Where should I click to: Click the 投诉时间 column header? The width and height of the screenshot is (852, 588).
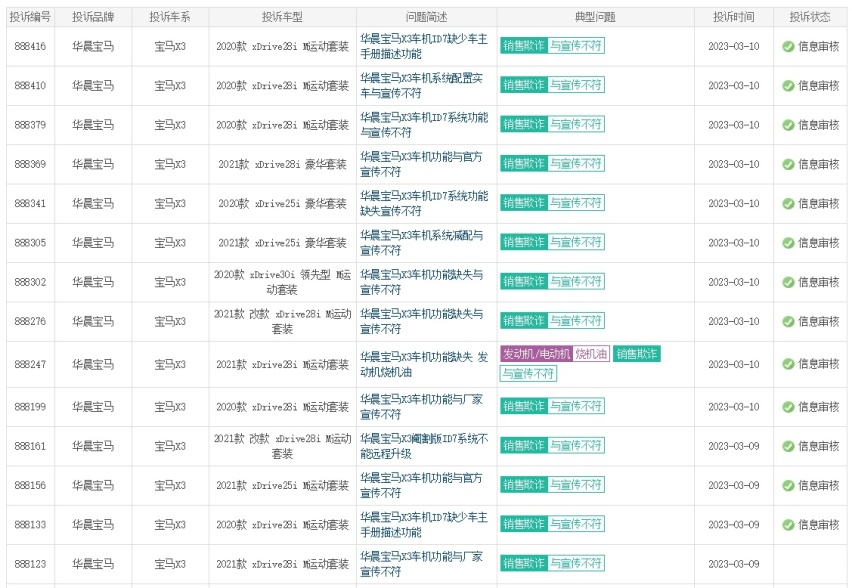734,17
